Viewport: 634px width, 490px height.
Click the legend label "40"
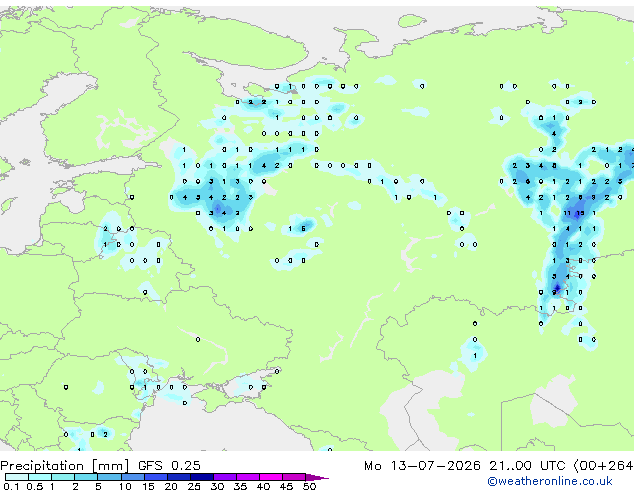pos(263,486)
